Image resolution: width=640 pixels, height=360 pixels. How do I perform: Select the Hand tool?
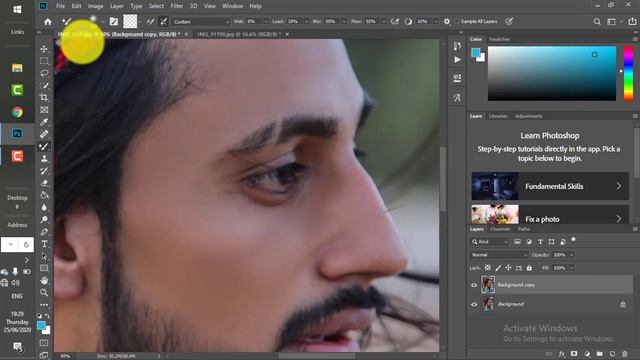(44, 280)
